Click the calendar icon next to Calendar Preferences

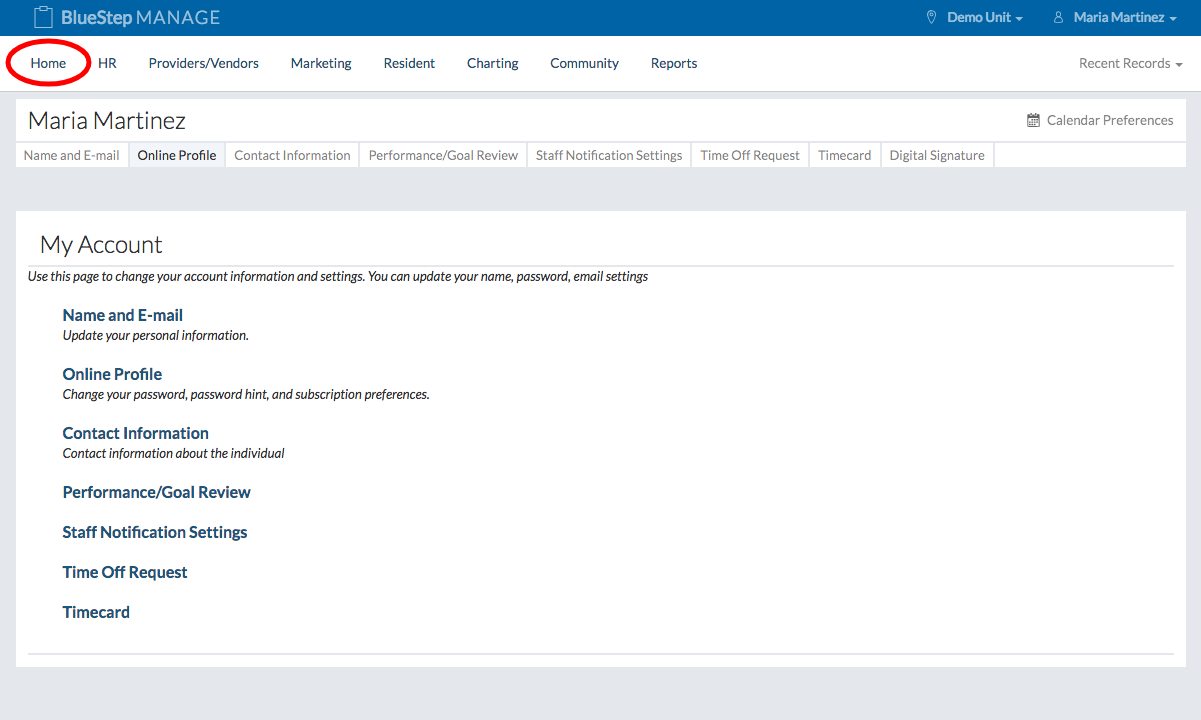[1033, 120]
